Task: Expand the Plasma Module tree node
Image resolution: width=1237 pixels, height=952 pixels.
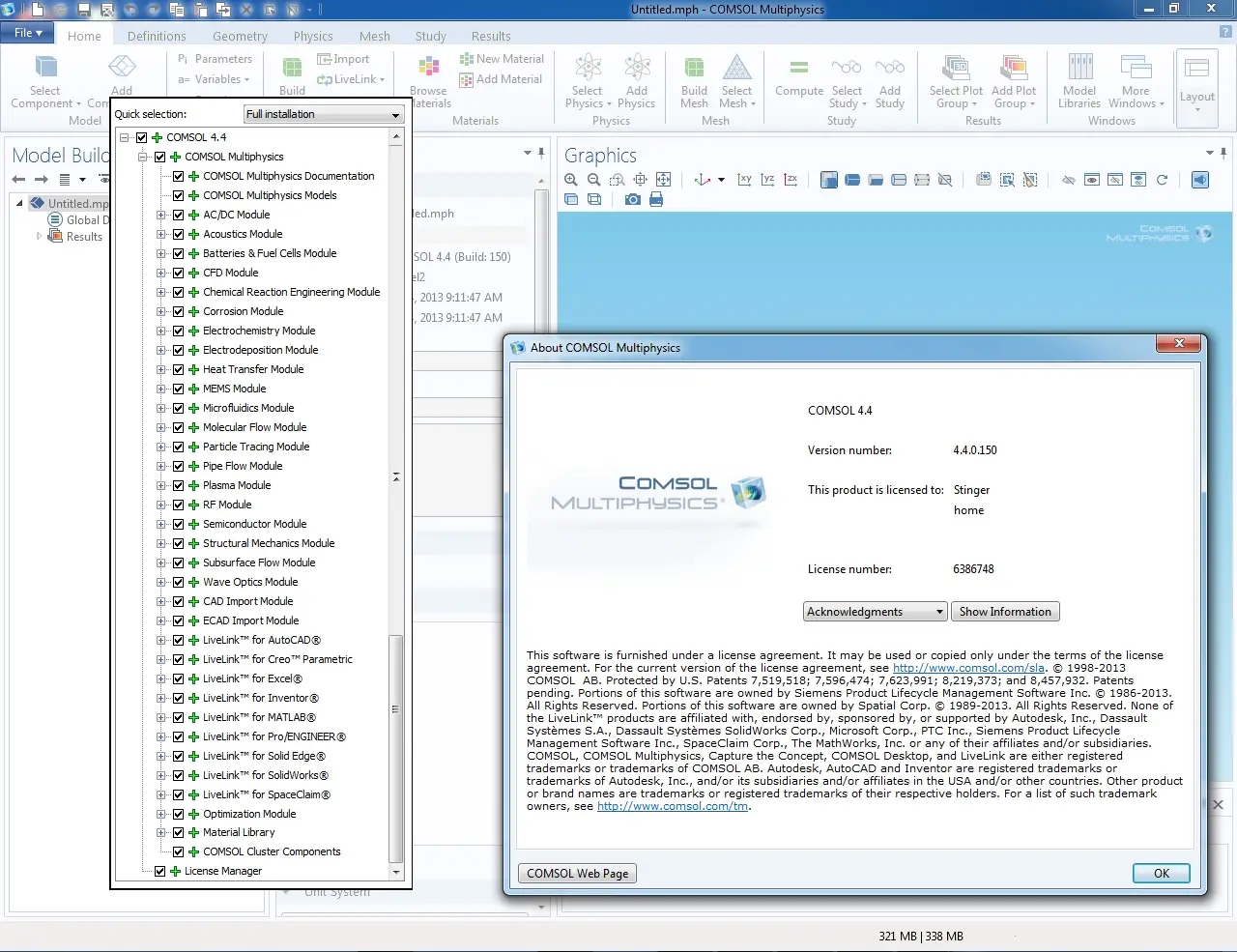Action: (161, 485)
